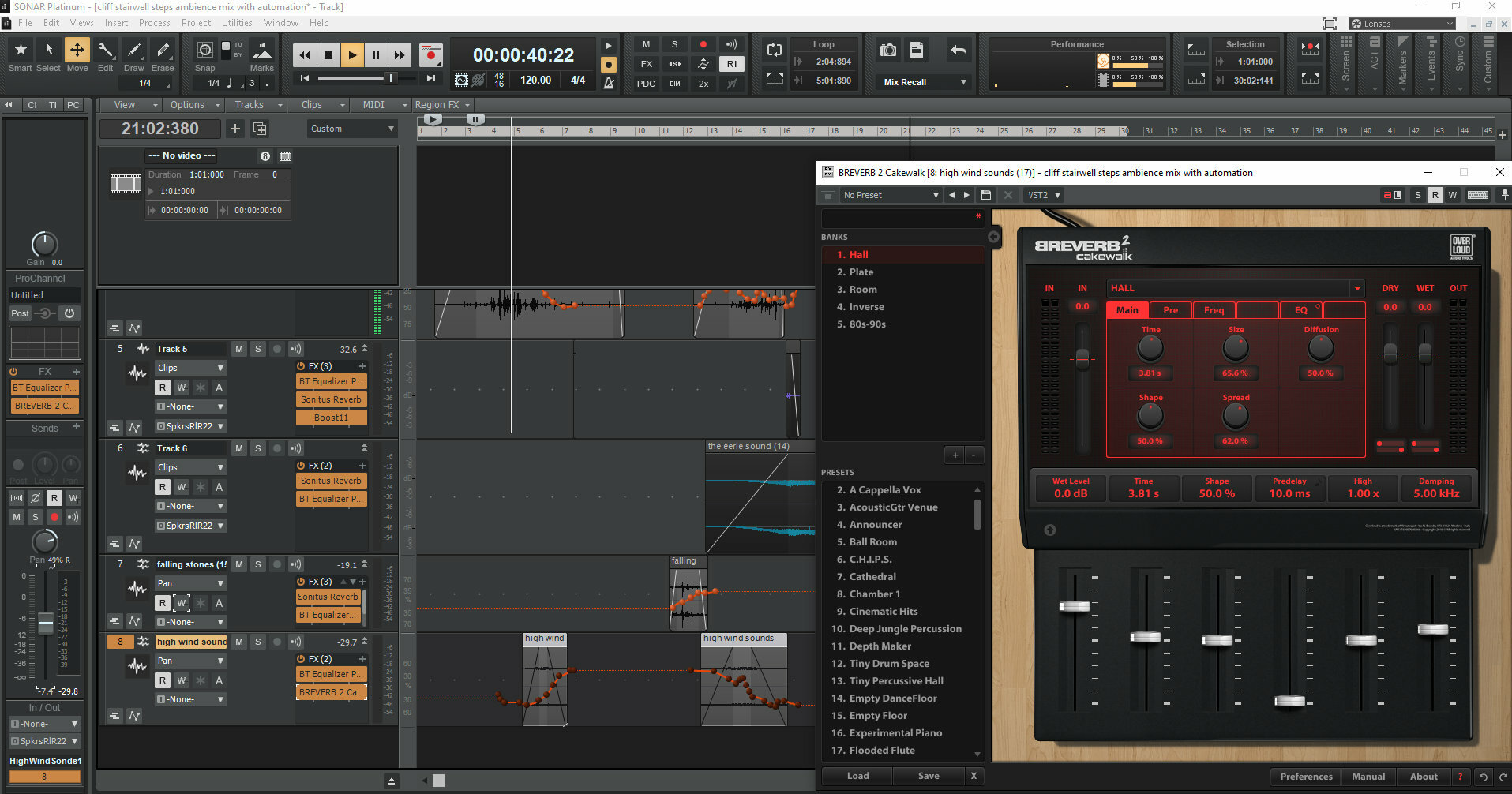Pause playback in the transport
This screenshot has width=1512, height=794.
376,55
